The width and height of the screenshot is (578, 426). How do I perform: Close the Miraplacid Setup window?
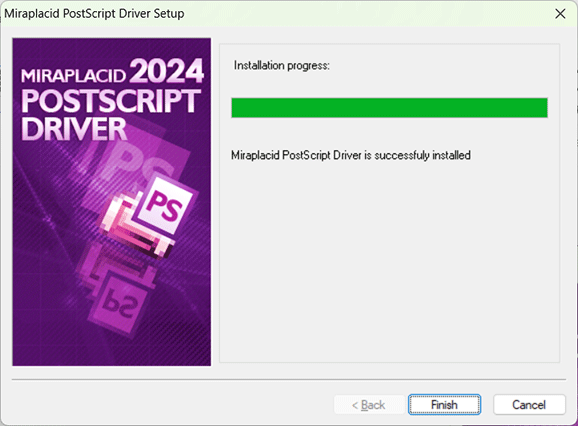click(x=560, y=14)
